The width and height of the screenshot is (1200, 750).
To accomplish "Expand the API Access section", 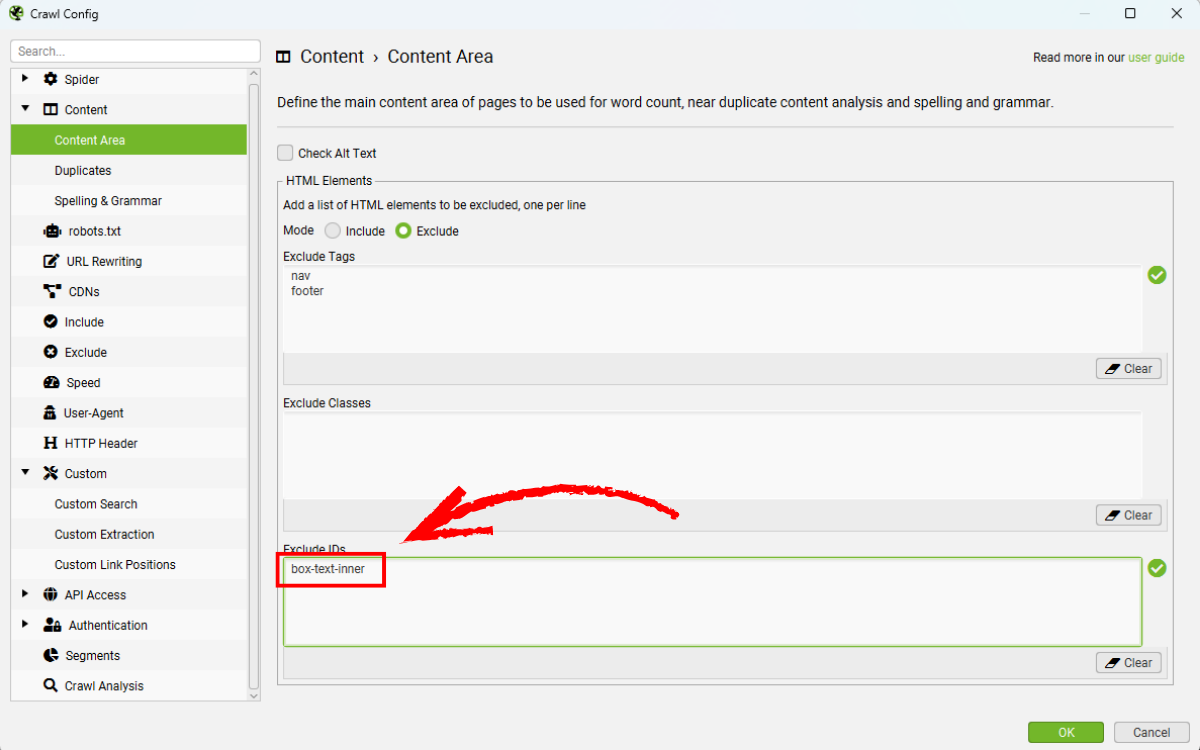I will click(25, 595).
